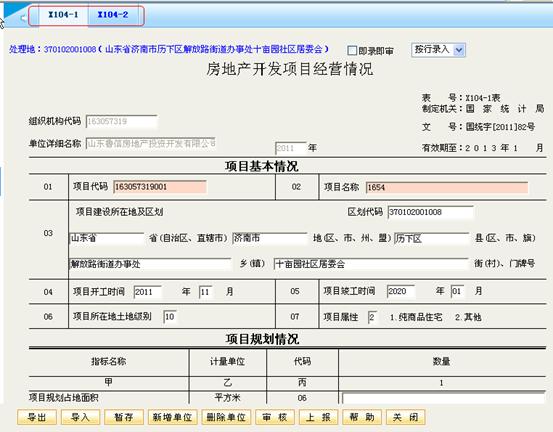Click the 指标名称 column header
Screen dimensions: 553x432
pyautogui.click(x=109, y=361)
